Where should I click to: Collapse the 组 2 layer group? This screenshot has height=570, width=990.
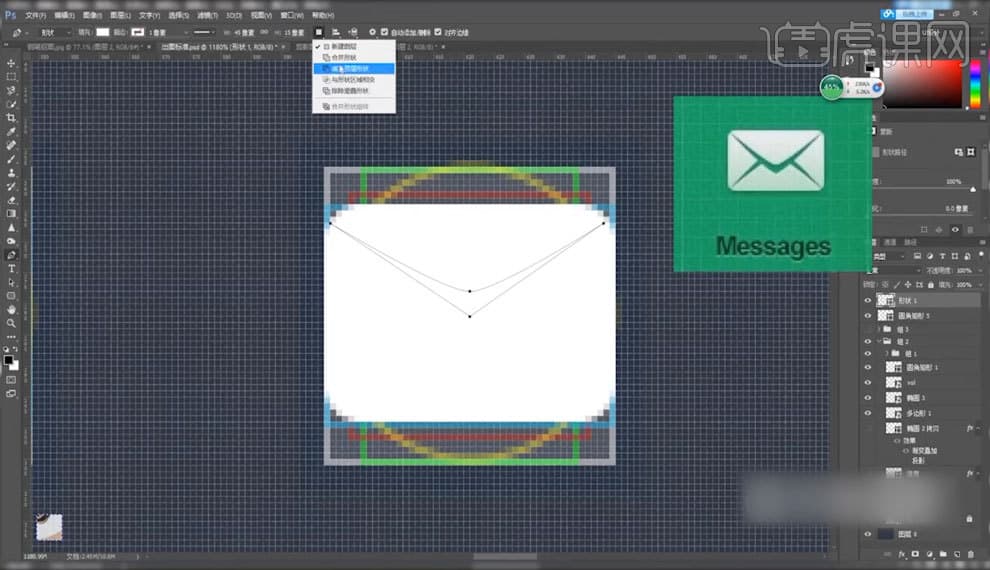(x=879, y=341)
